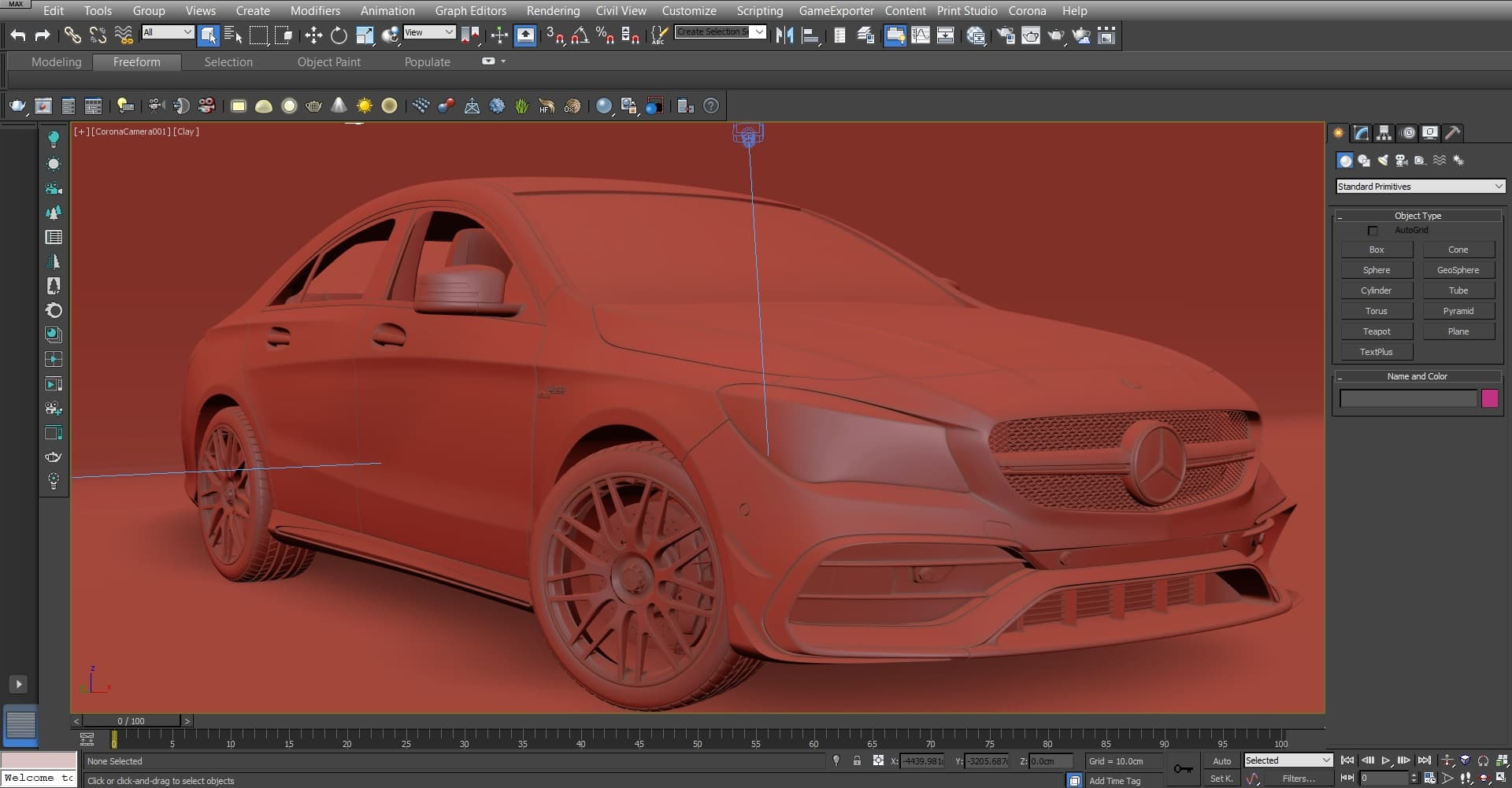Click the object name input field
The width and height of the screenshot is (1512, 788).
(1408, 399)
